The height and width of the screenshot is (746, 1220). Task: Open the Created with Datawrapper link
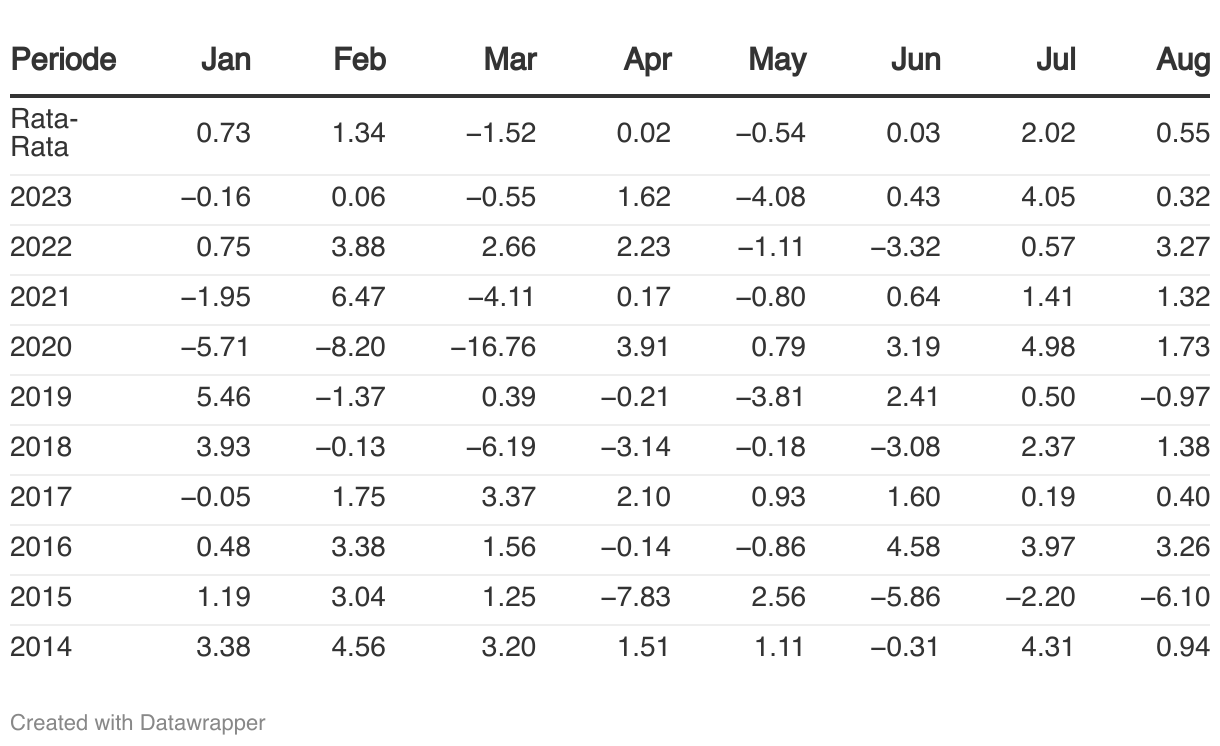pyautogui.click(x=138, y=722)
